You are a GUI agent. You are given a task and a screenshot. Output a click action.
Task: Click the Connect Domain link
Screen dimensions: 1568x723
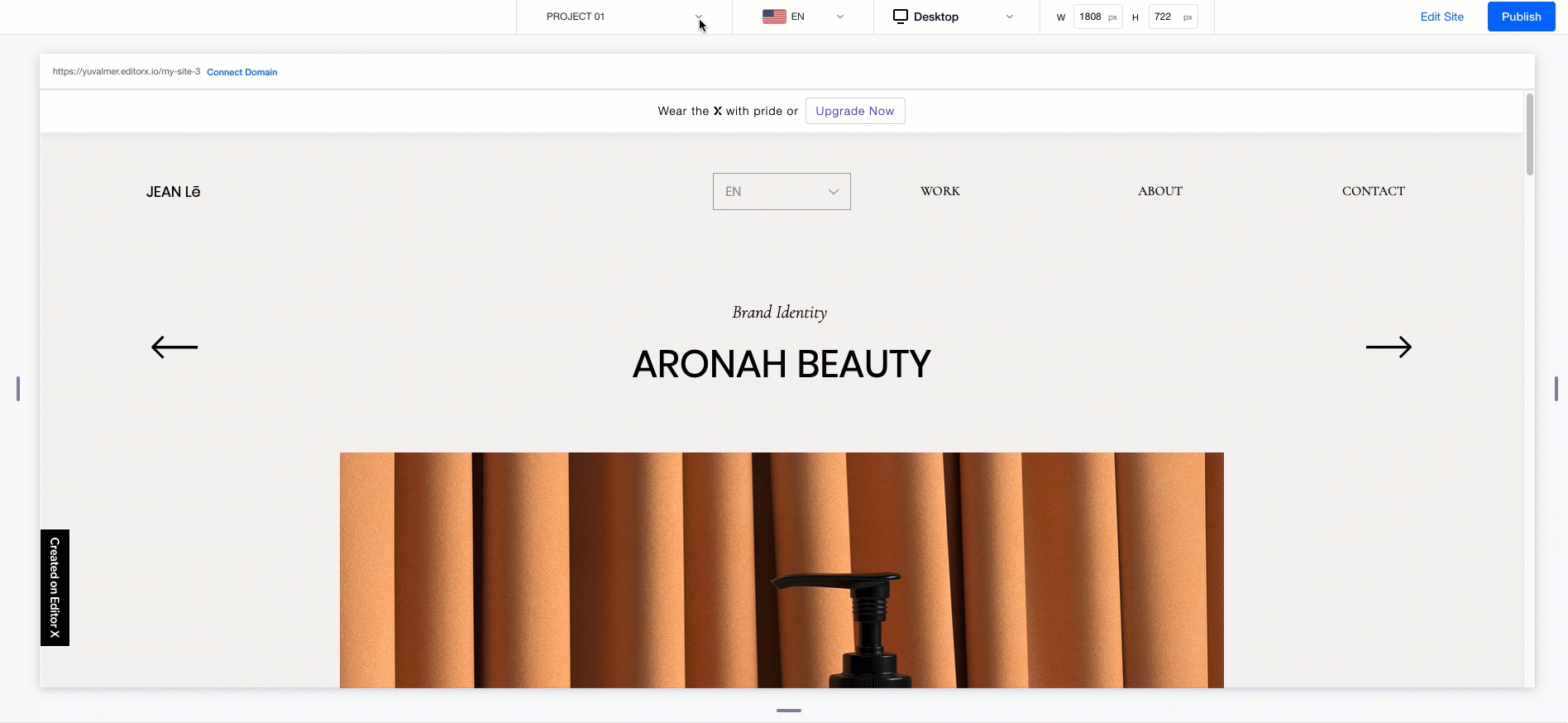click(x=242, y=72)
